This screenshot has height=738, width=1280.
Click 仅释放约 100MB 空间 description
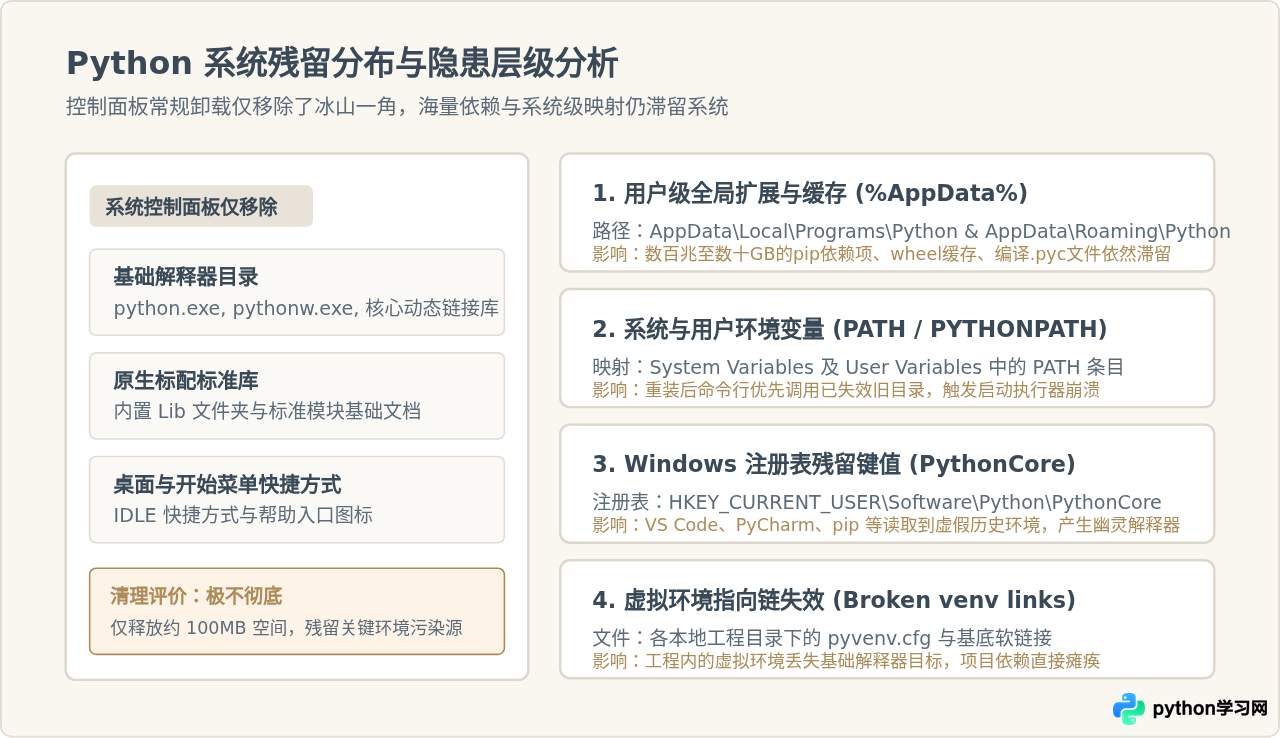[286, 628]
